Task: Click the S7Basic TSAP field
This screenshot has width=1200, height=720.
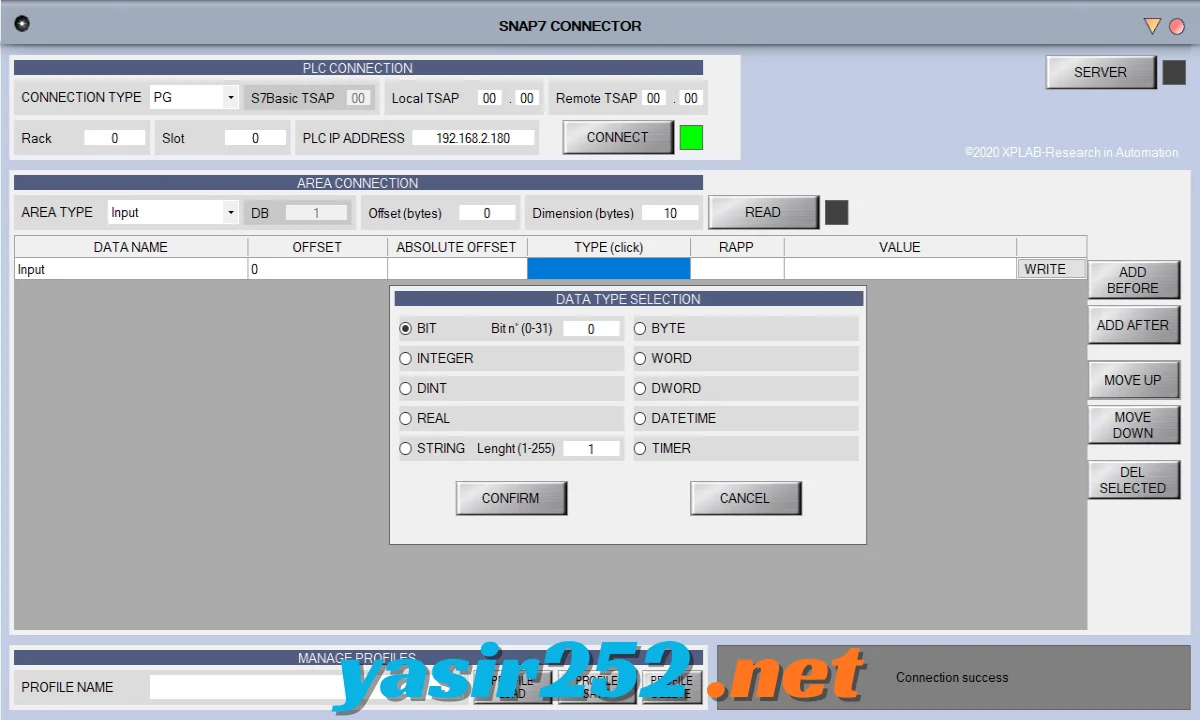Action: (358, 98)
